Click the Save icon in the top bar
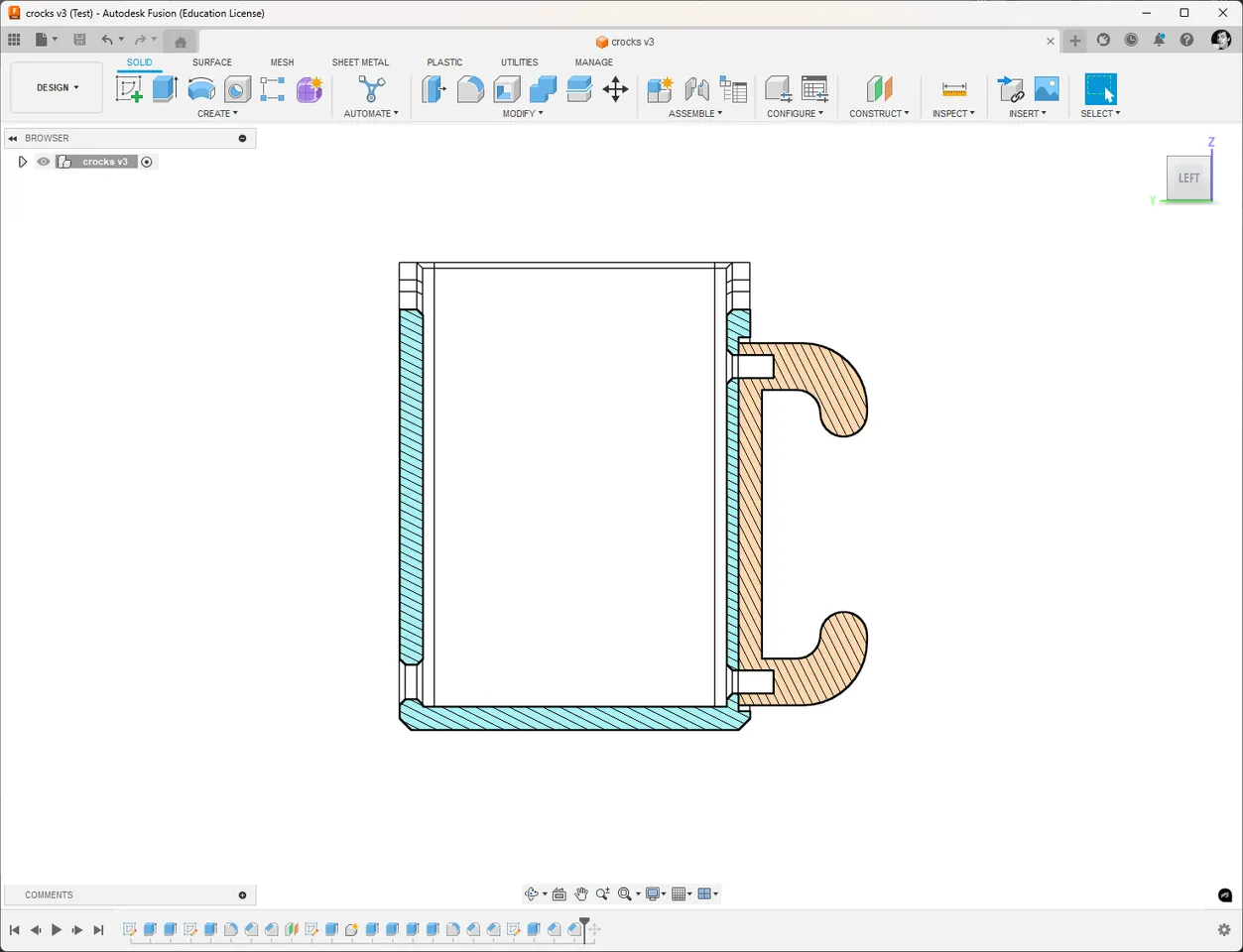This screenshot has height=952, width=1243. click(x=79, y=40)
